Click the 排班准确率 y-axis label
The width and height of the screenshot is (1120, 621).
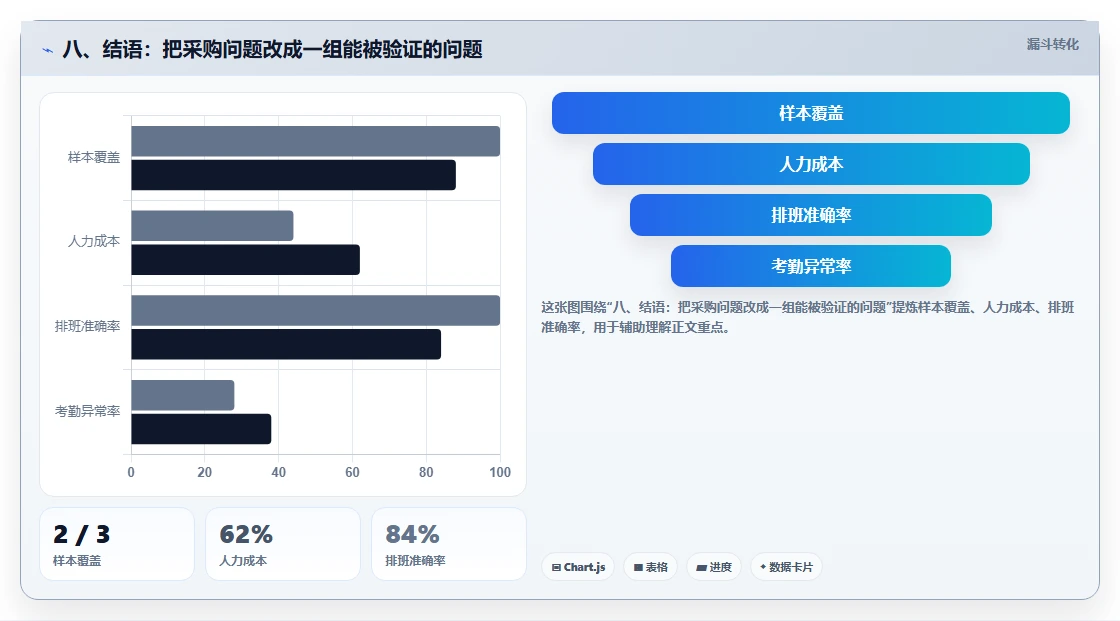[87, 327]
